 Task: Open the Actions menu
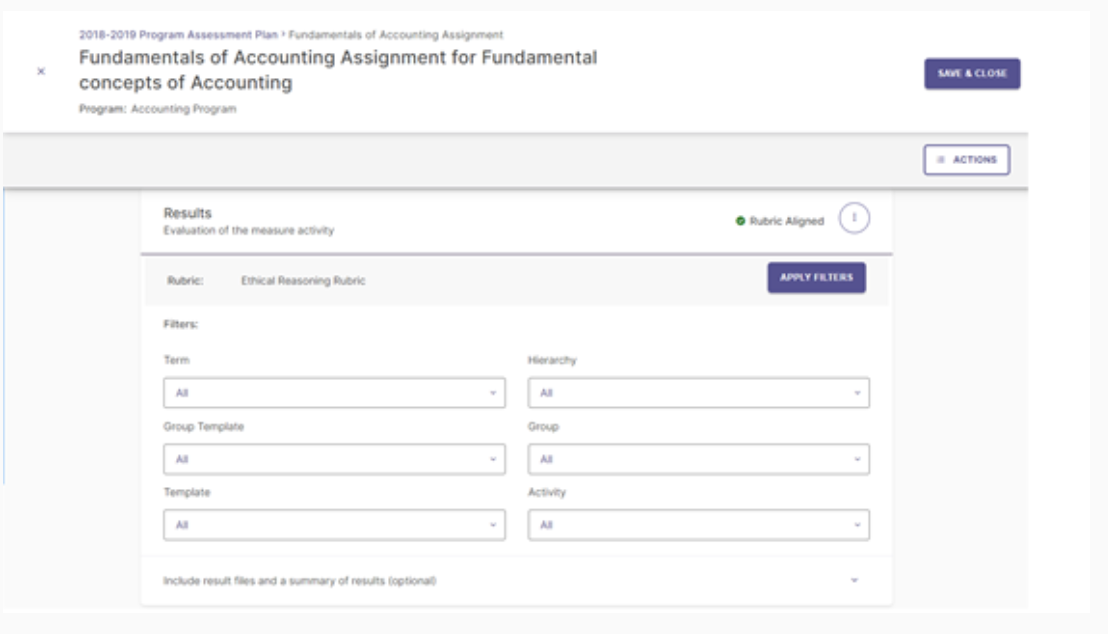click(966, 160)
